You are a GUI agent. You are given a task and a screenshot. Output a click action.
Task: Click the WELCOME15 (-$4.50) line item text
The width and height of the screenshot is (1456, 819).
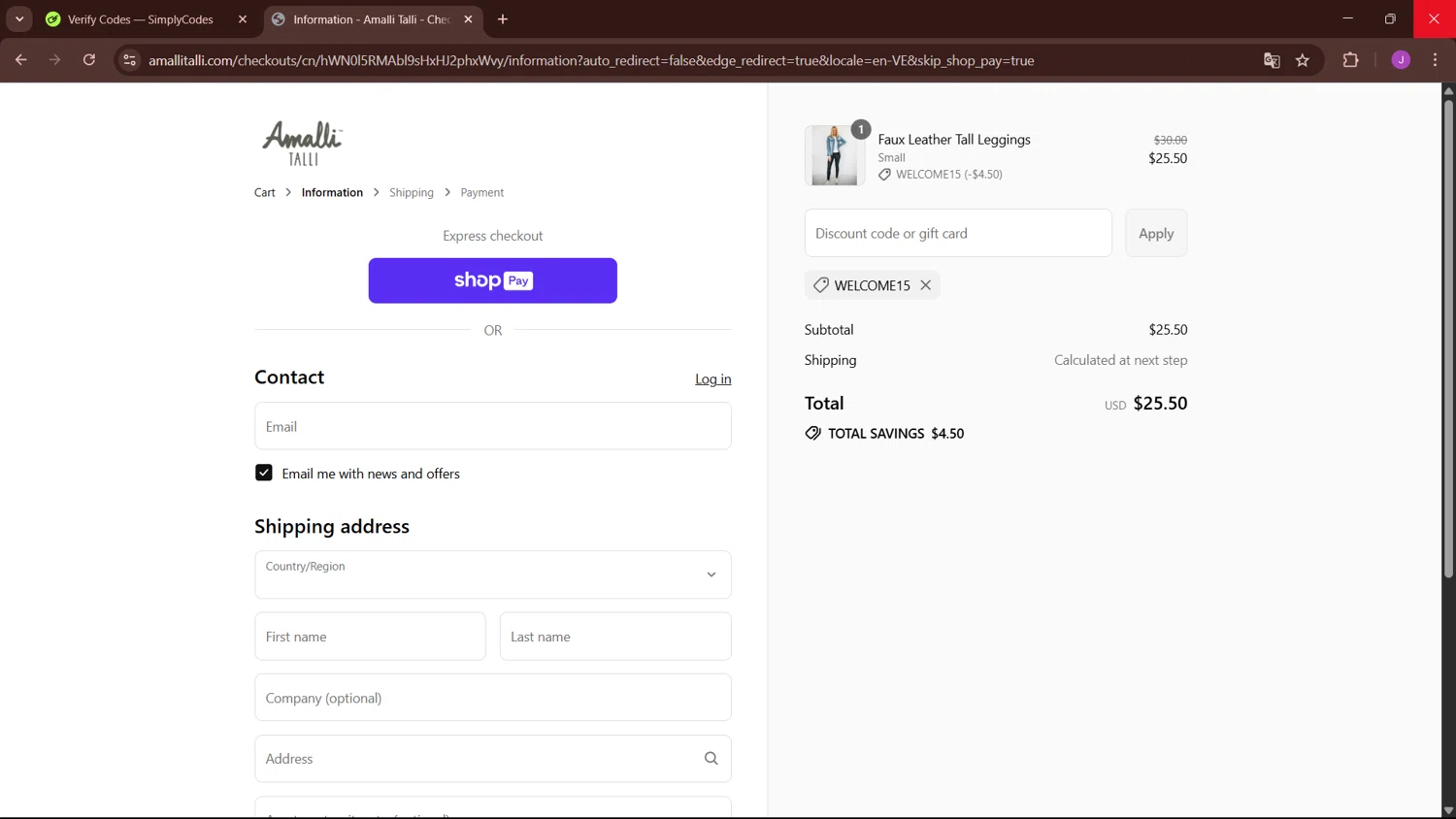[x=949, y=175]
